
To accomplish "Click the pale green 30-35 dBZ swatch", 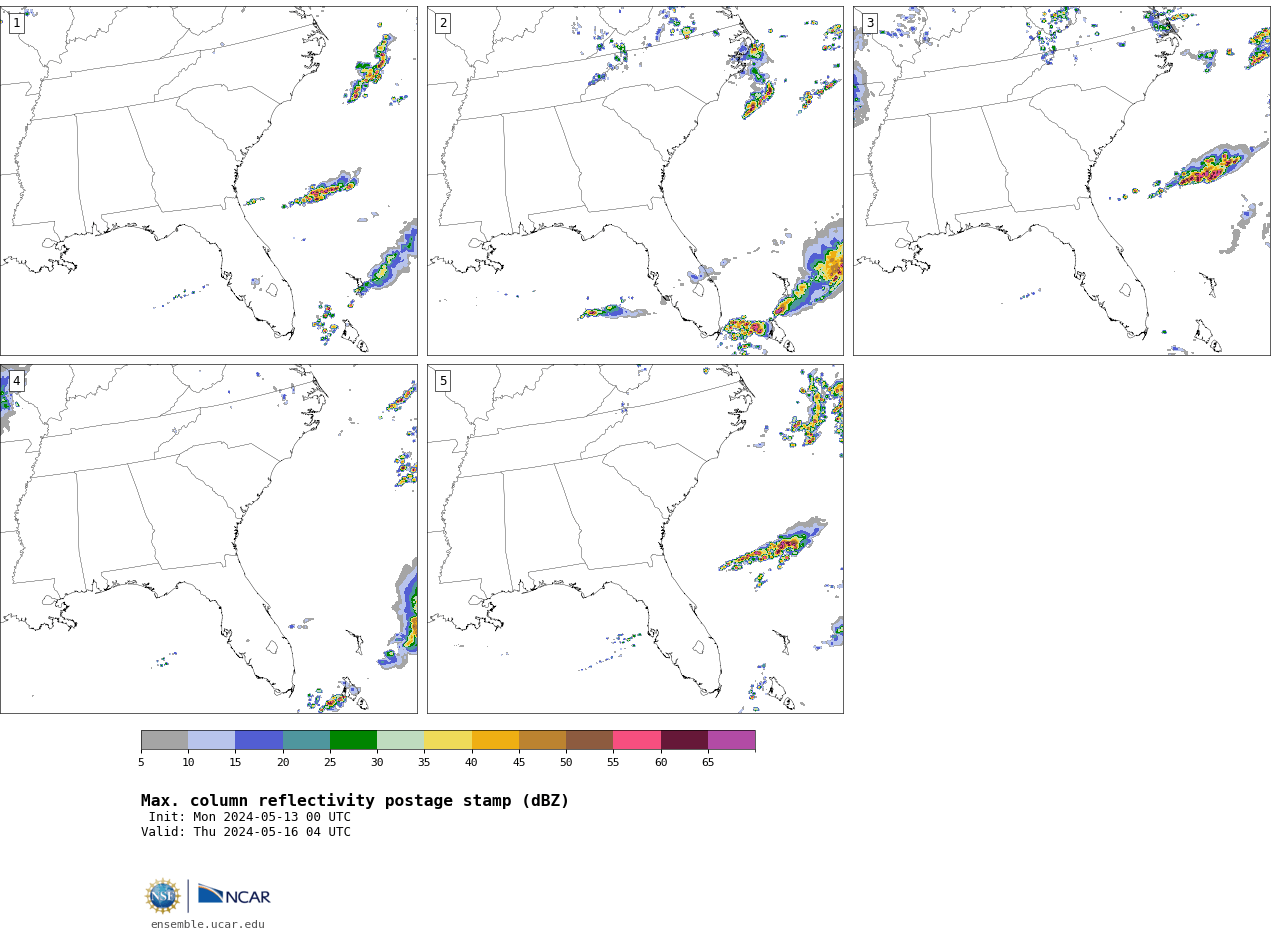I will coord(400,740).
